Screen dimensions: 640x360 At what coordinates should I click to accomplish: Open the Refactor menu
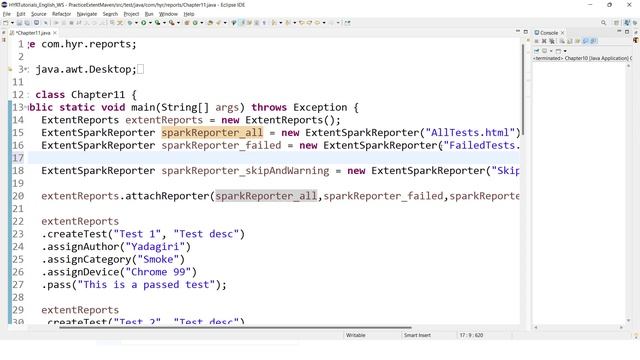62,14
